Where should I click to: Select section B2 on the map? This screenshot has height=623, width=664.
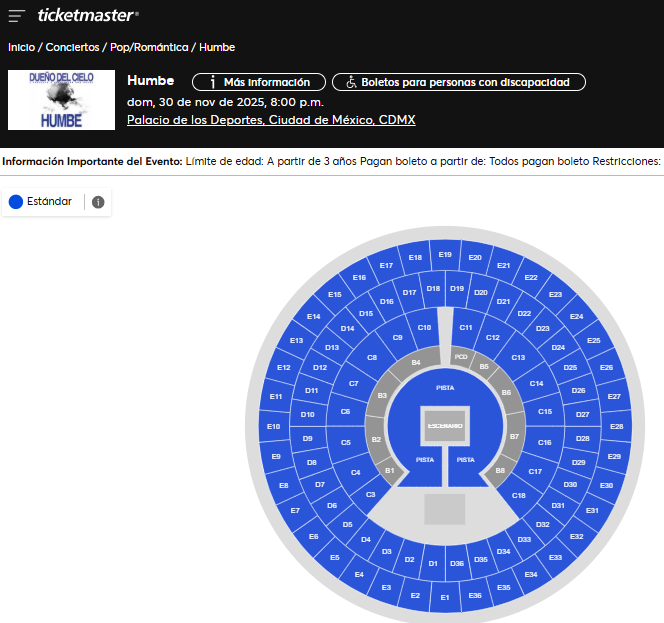click(376, 440)
